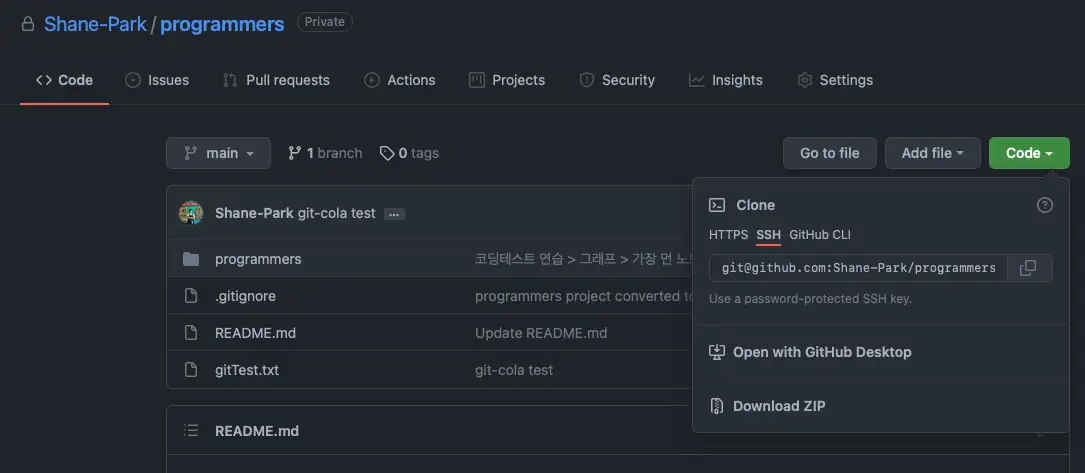Click the file icon beside README.md row

point(191,333)
